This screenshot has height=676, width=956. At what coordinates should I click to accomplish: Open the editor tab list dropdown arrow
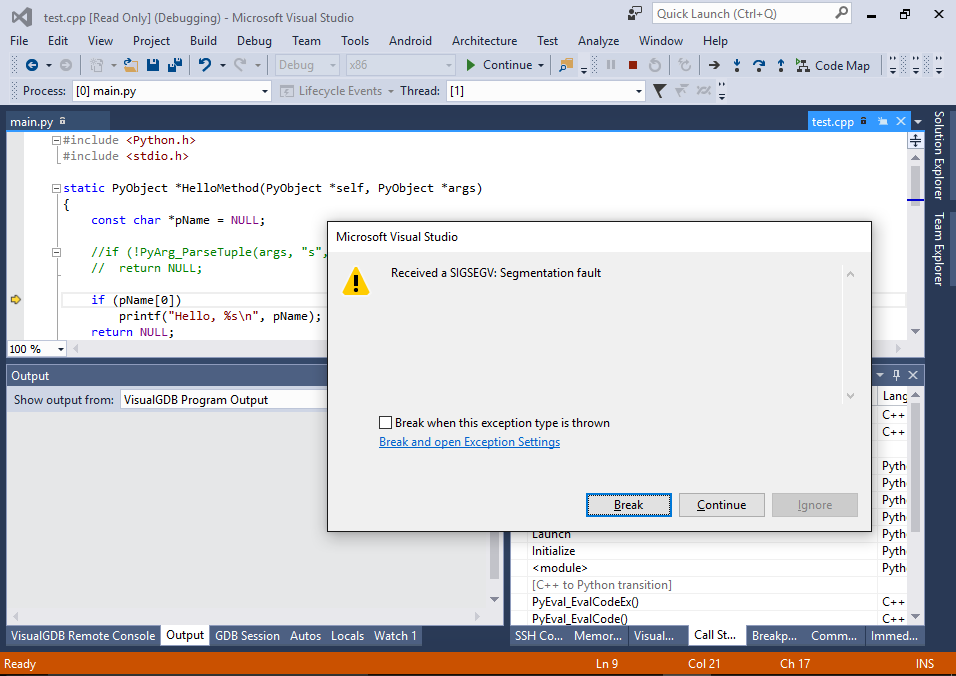pyautogui.click(x=918, y=122)
